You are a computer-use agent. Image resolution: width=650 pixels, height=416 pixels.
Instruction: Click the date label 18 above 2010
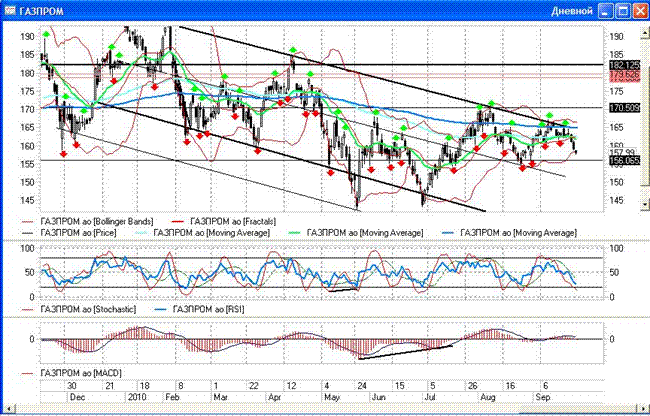(x=144, y=386)
